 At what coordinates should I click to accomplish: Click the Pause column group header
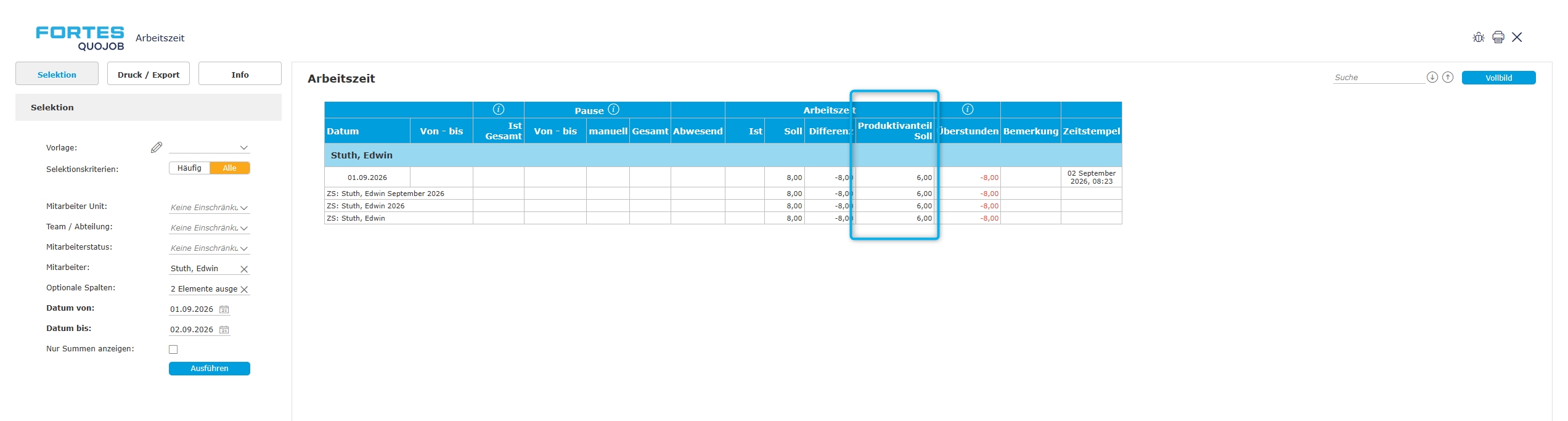[x=597, y=110]
